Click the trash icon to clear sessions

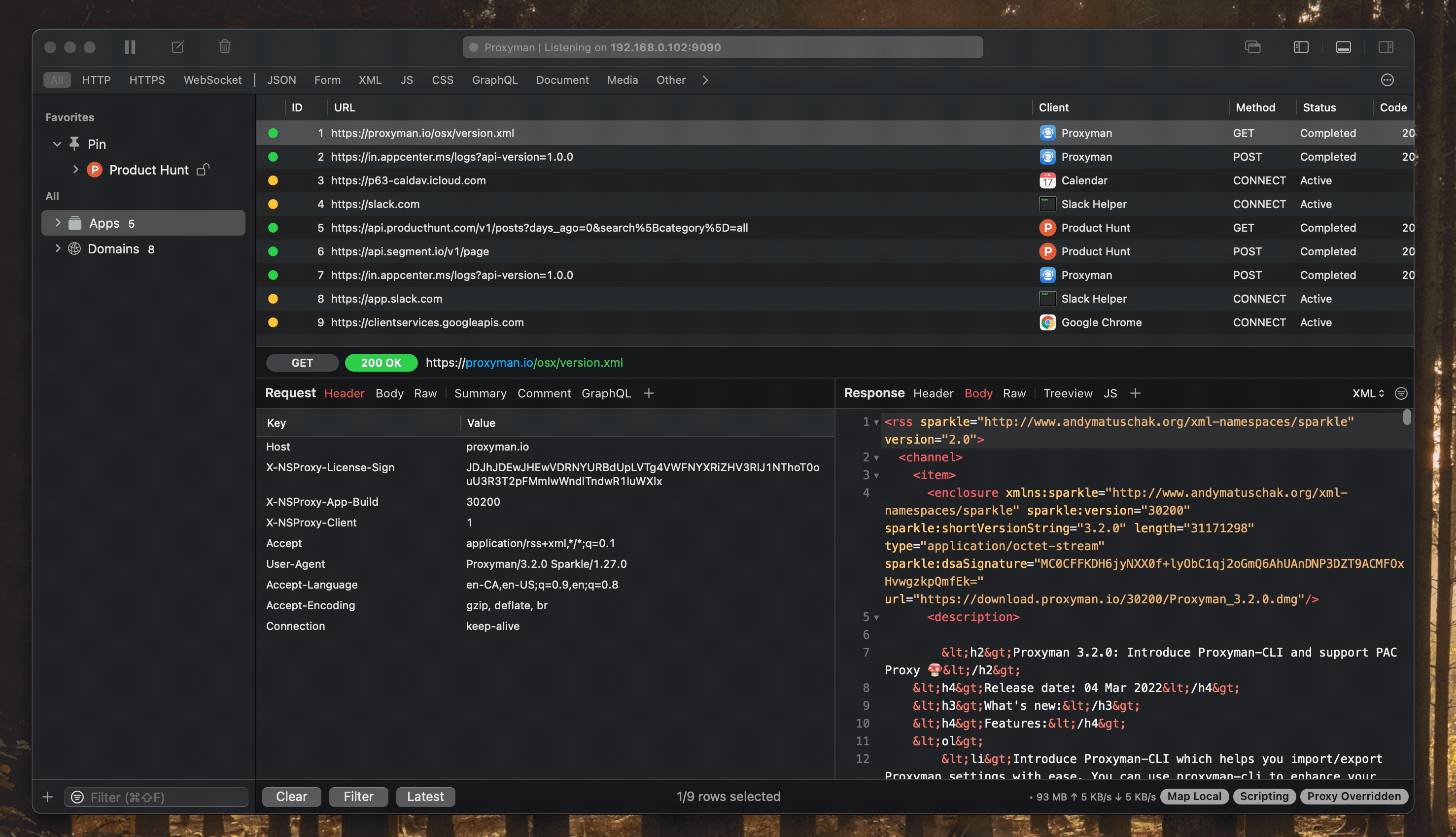[x=225, y=46]
